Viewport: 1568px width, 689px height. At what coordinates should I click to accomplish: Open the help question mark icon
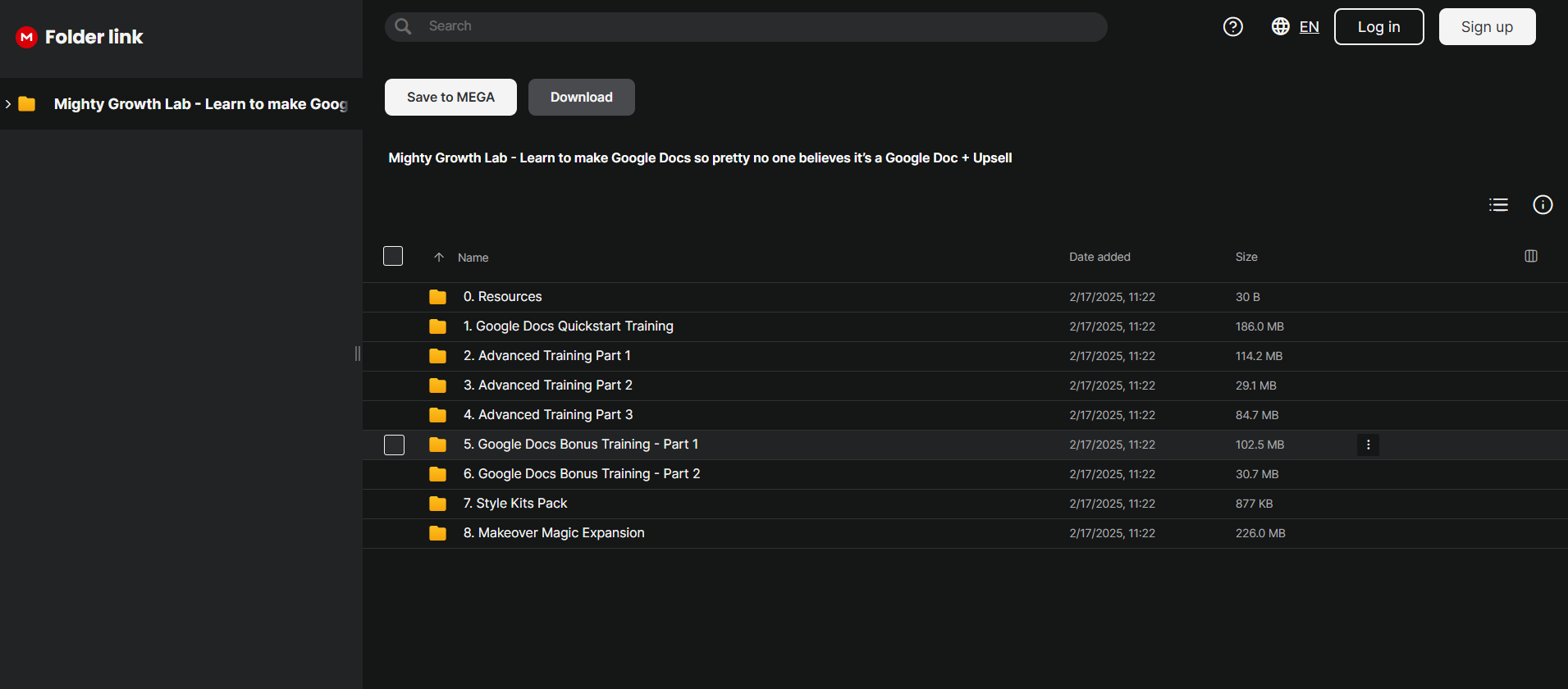click(1232, 27)
